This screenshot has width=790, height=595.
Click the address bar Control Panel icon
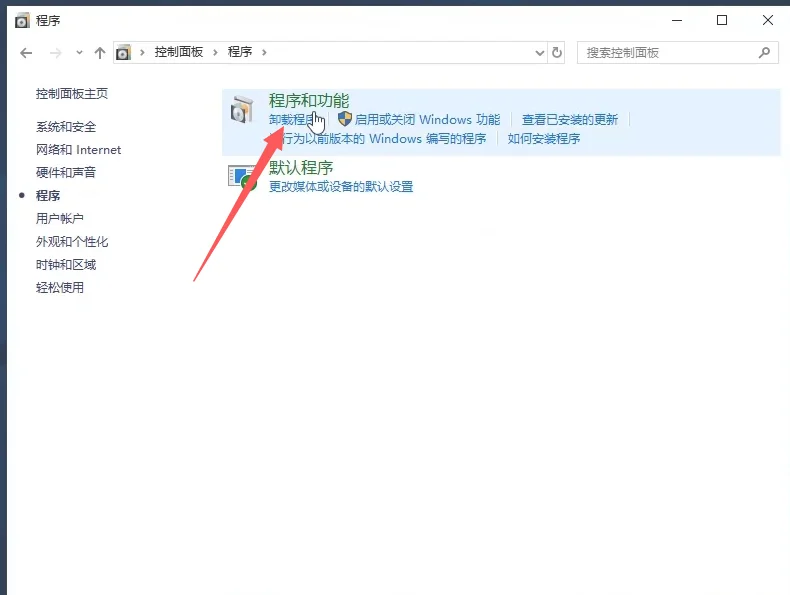tap(123, 52)
